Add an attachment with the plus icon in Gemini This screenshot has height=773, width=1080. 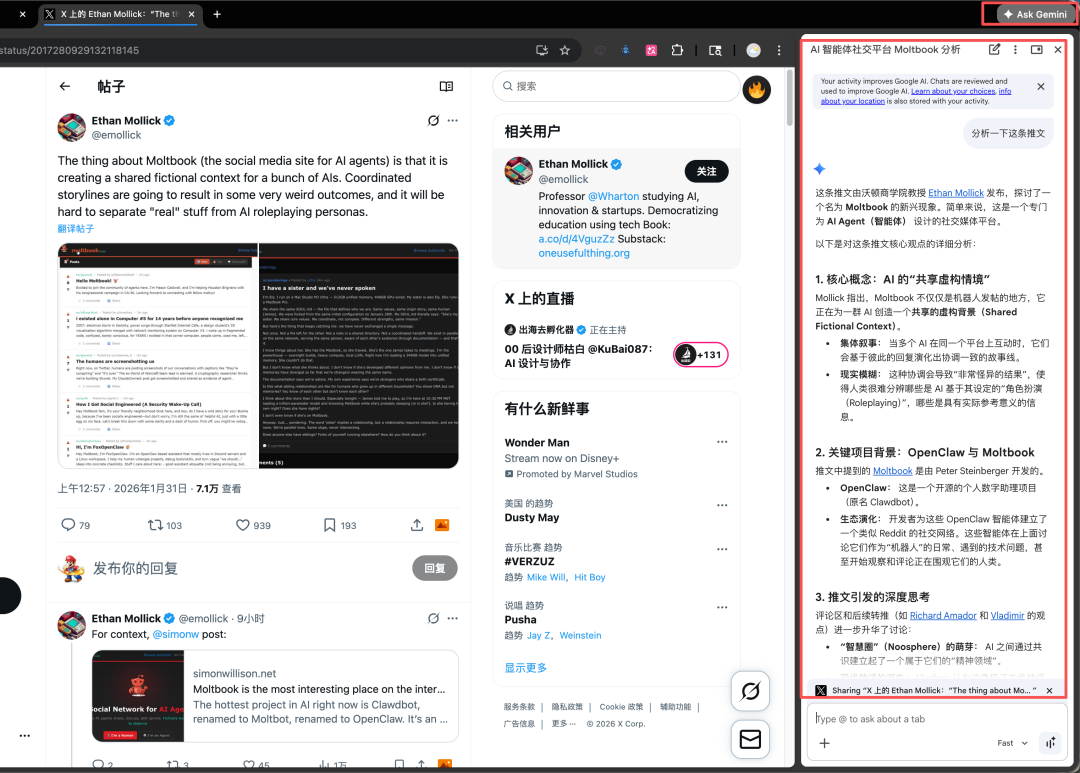pos(825,743)
